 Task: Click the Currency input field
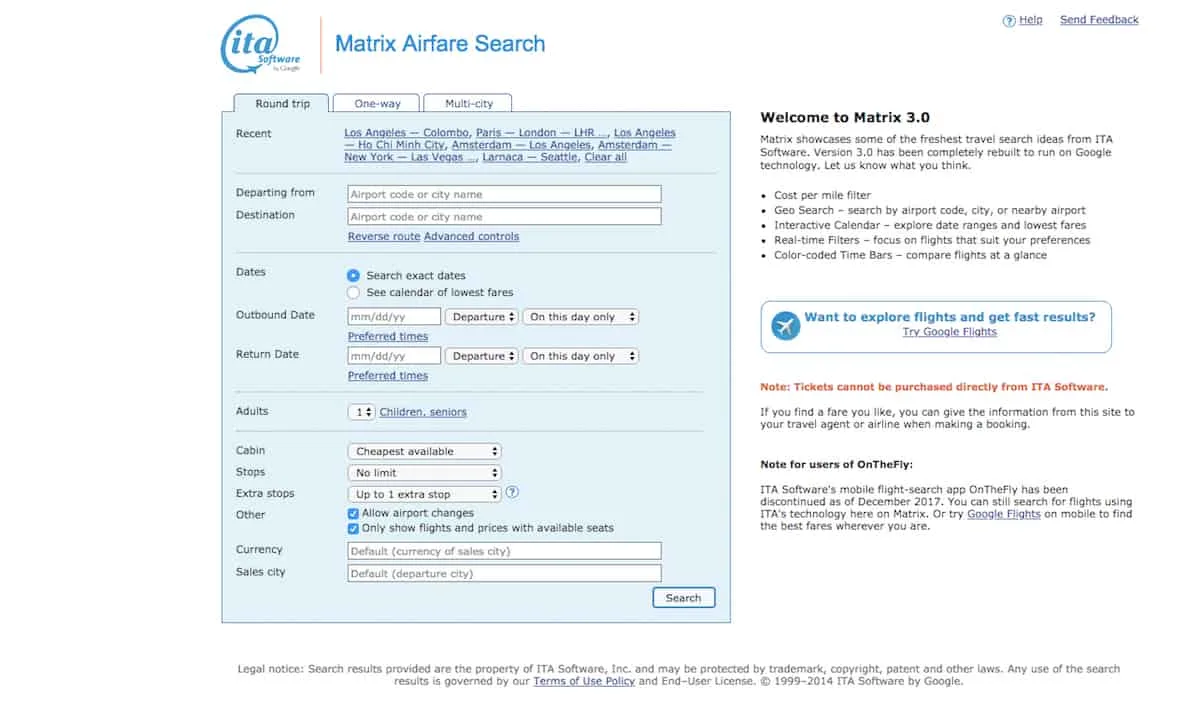tap(504, 551)
